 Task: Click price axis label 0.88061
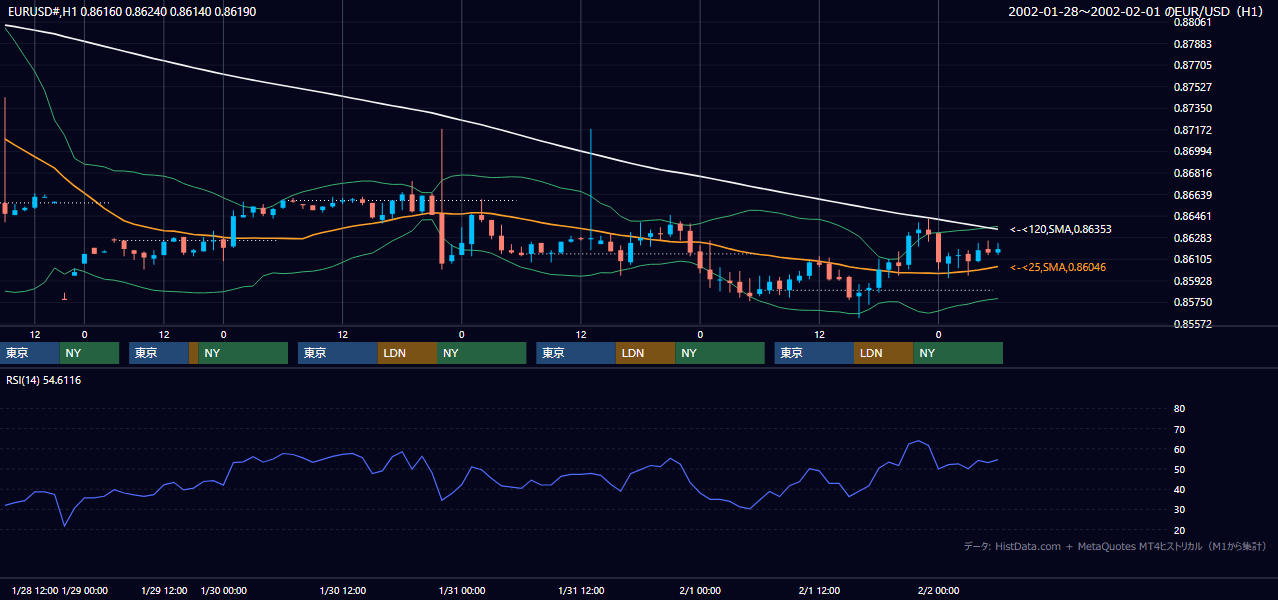(x=1192, y=22)
